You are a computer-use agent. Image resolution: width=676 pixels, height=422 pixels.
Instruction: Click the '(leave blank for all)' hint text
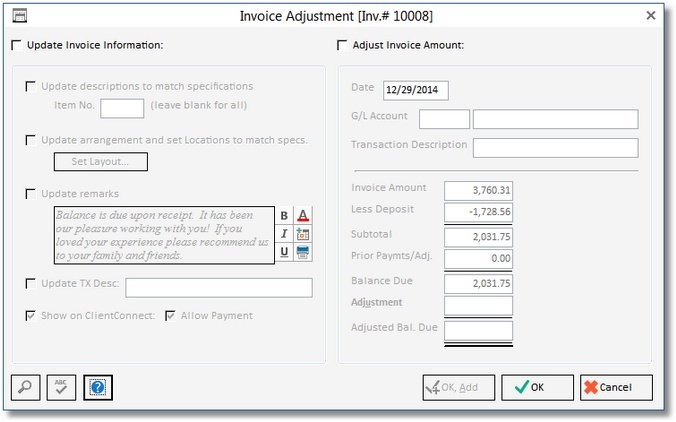click(x=199, y=105)
